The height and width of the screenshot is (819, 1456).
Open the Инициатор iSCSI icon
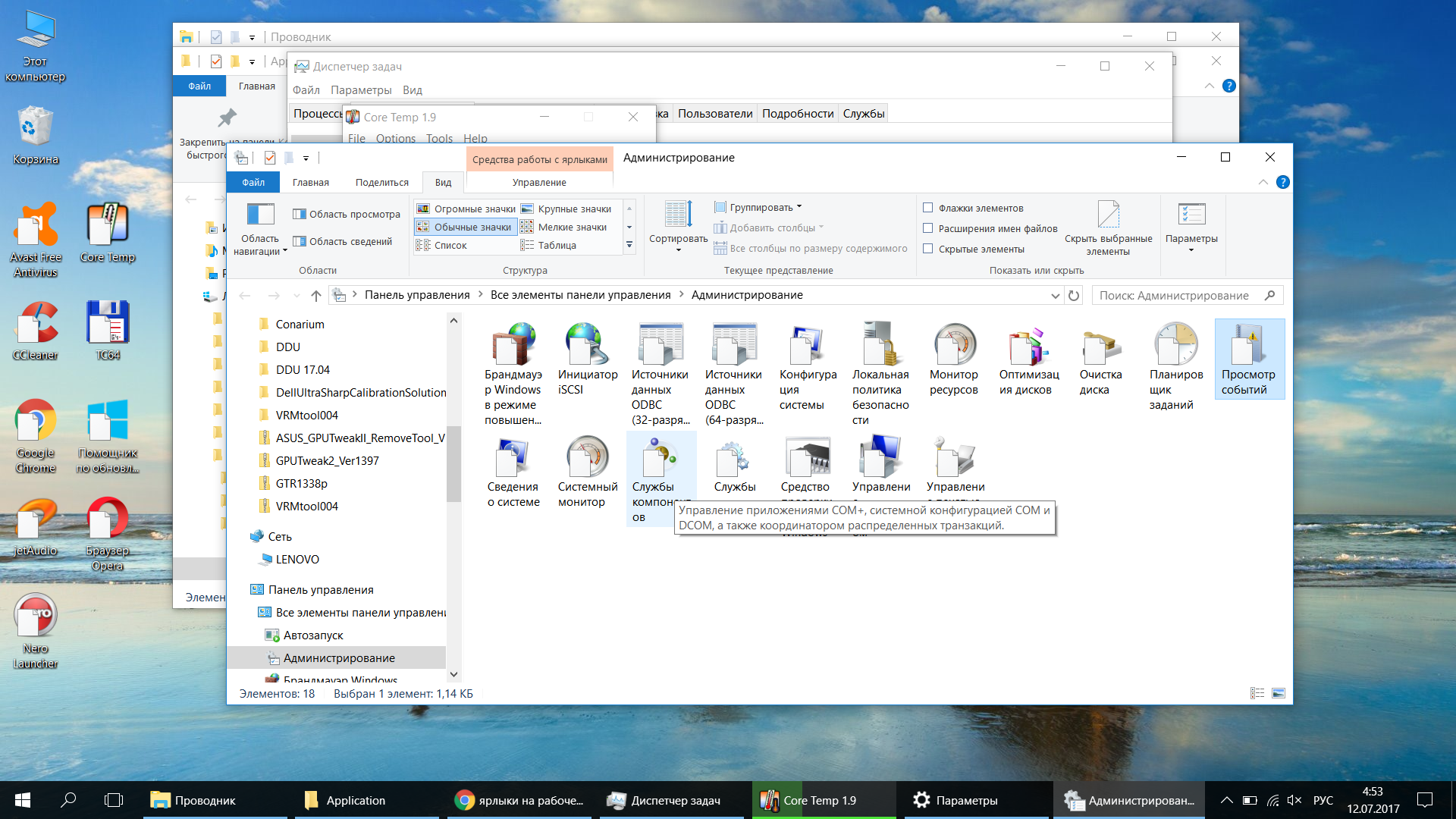coord(586,346)
